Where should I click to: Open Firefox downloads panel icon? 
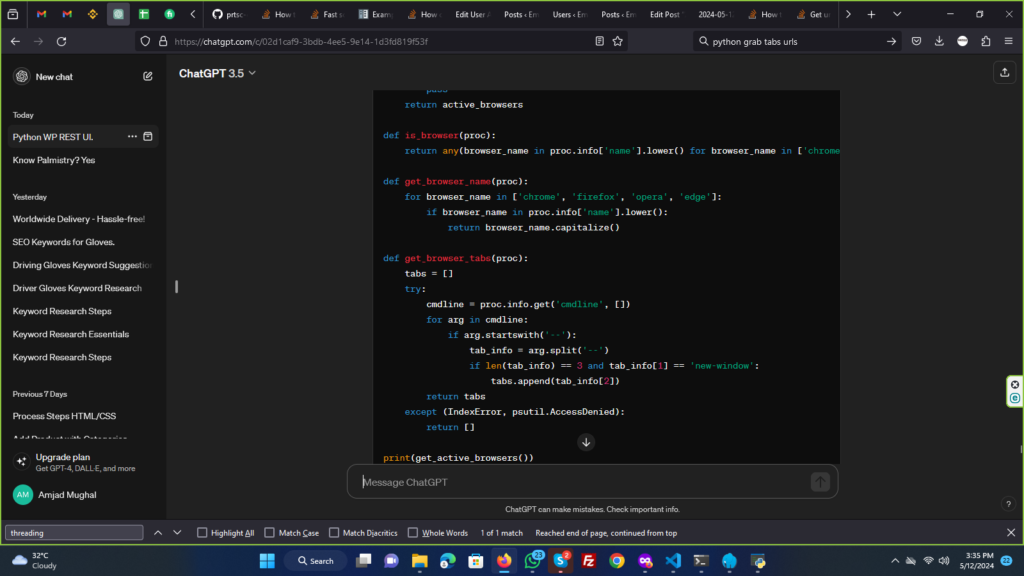coord(939,41)
